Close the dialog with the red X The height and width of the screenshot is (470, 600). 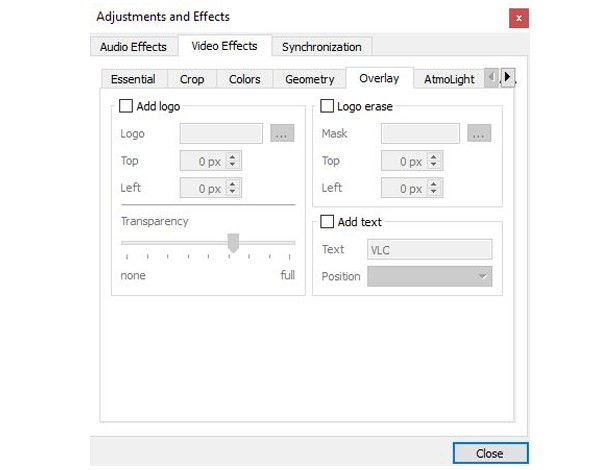(519, 18)
